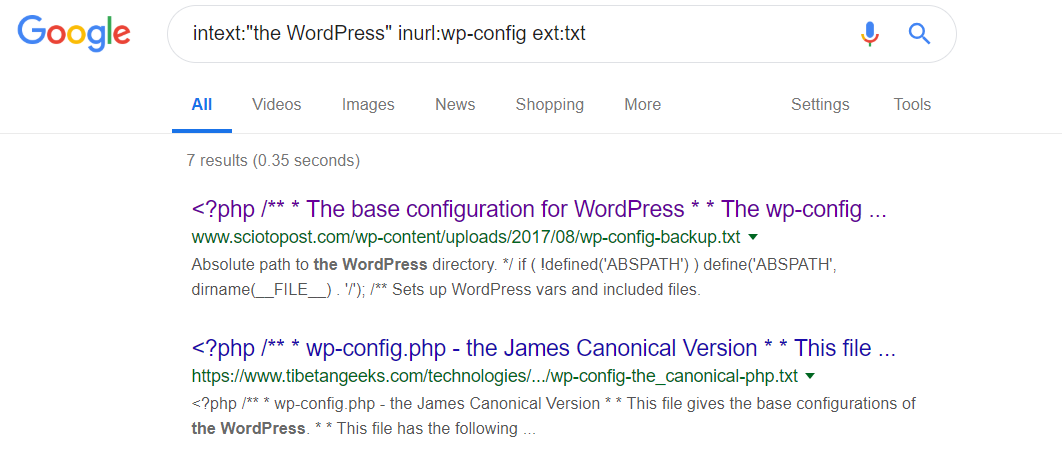
Task: Open the Shopping tab
Action: (x=549, y=105)
